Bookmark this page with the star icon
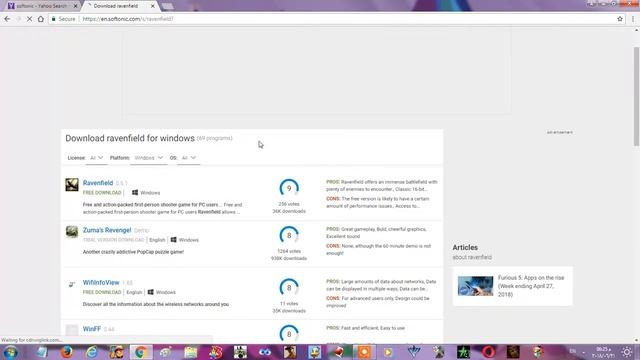The image size is (640, 360). pyautogui.click(x=620, y=19)
